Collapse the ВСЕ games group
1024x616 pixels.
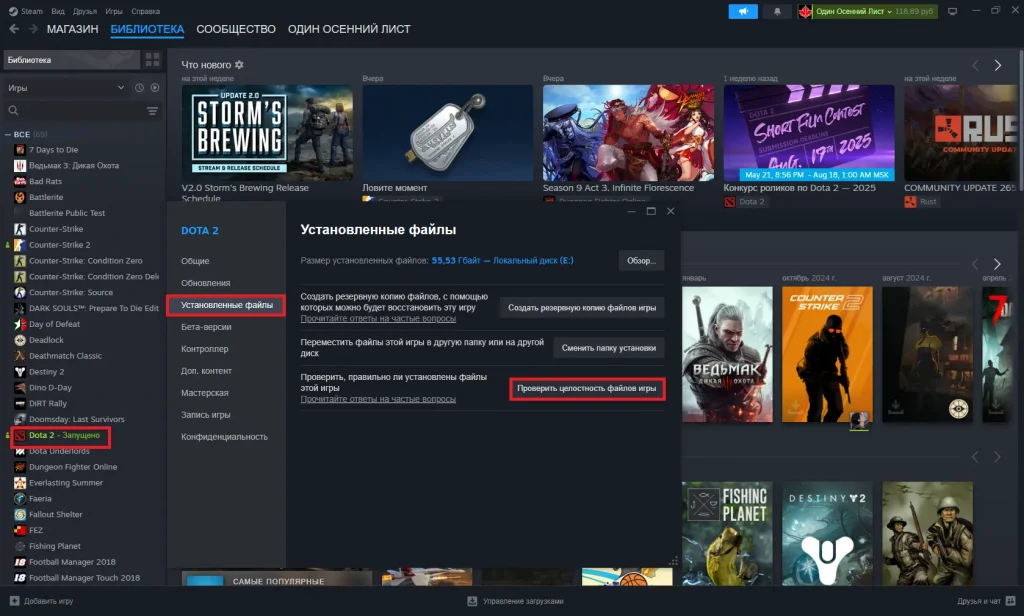coord(8,135)
